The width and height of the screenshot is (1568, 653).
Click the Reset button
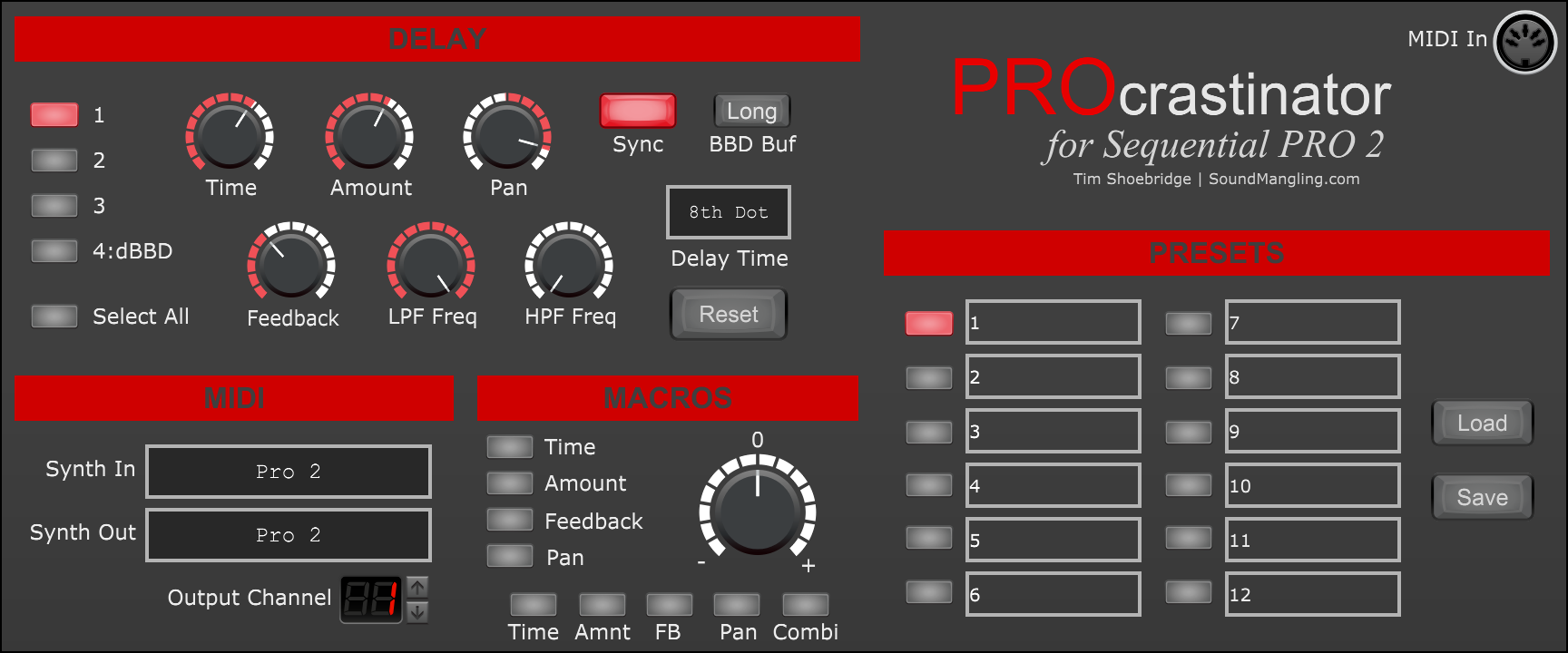(x=729, y=314)
